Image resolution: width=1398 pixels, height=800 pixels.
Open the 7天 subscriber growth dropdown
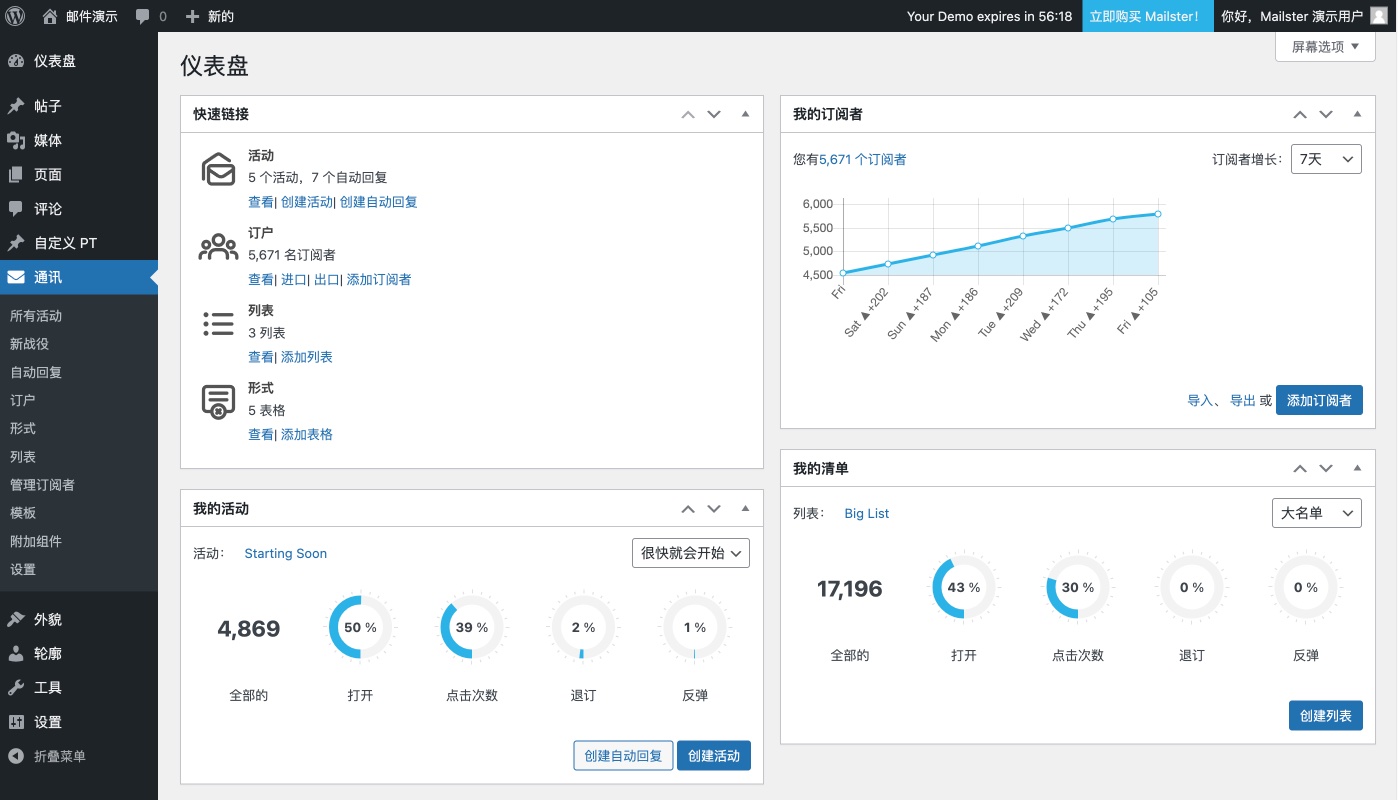(x=1326, y=159)
